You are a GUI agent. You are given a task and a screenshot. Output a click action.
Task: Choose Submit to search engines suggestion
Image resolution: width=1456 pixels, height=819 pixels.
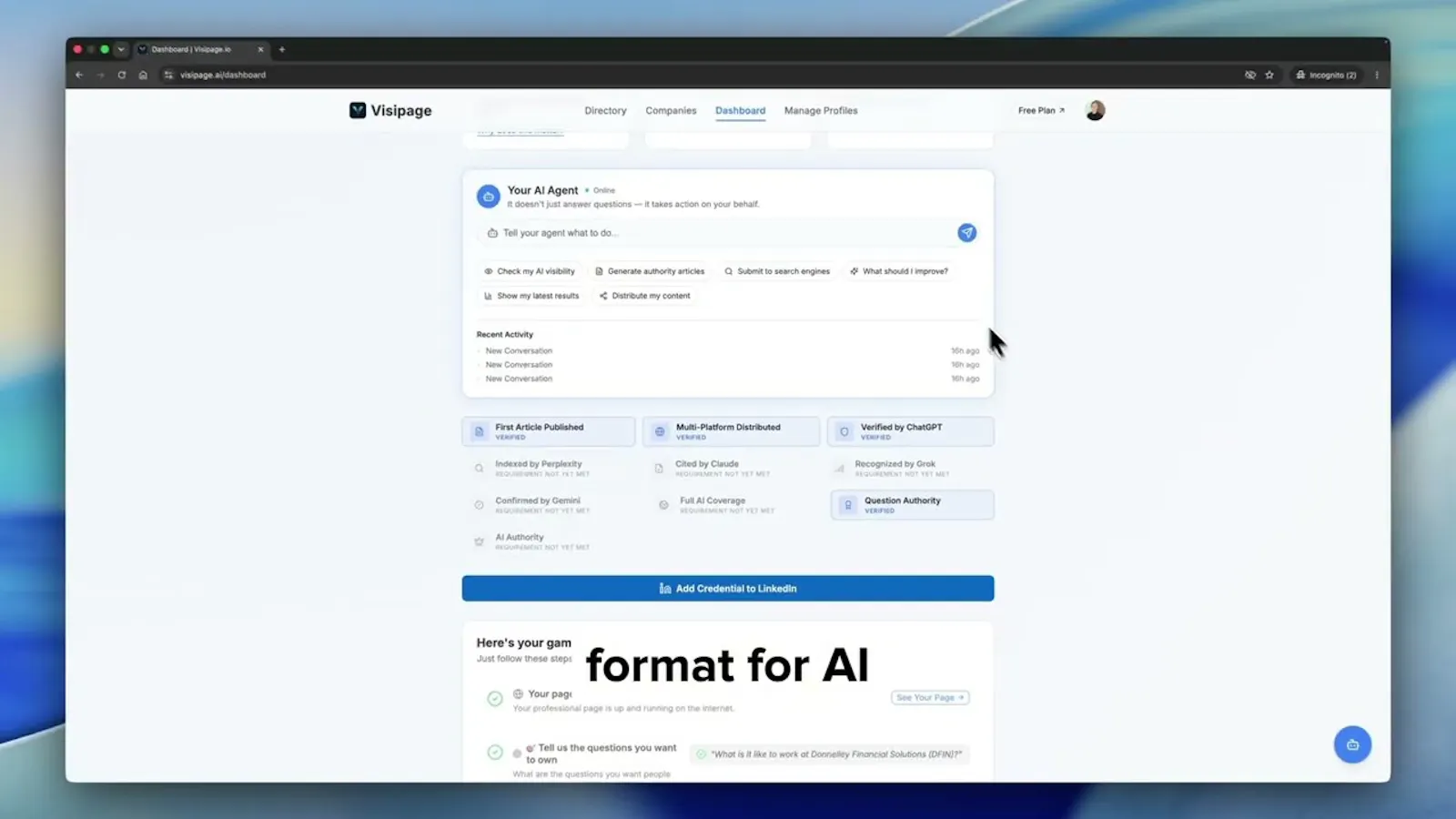pos(777,271)
